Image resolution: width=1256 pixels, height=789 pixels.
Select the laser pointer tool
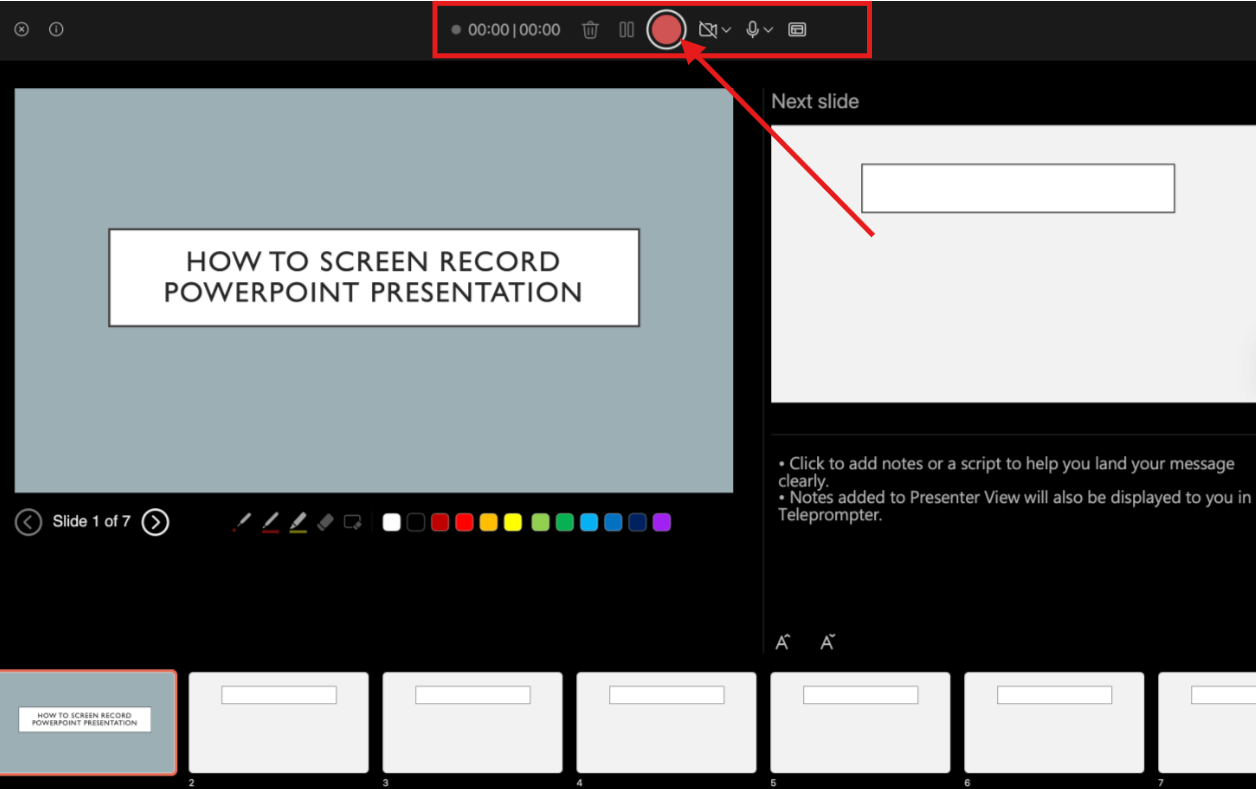point(241,522)
